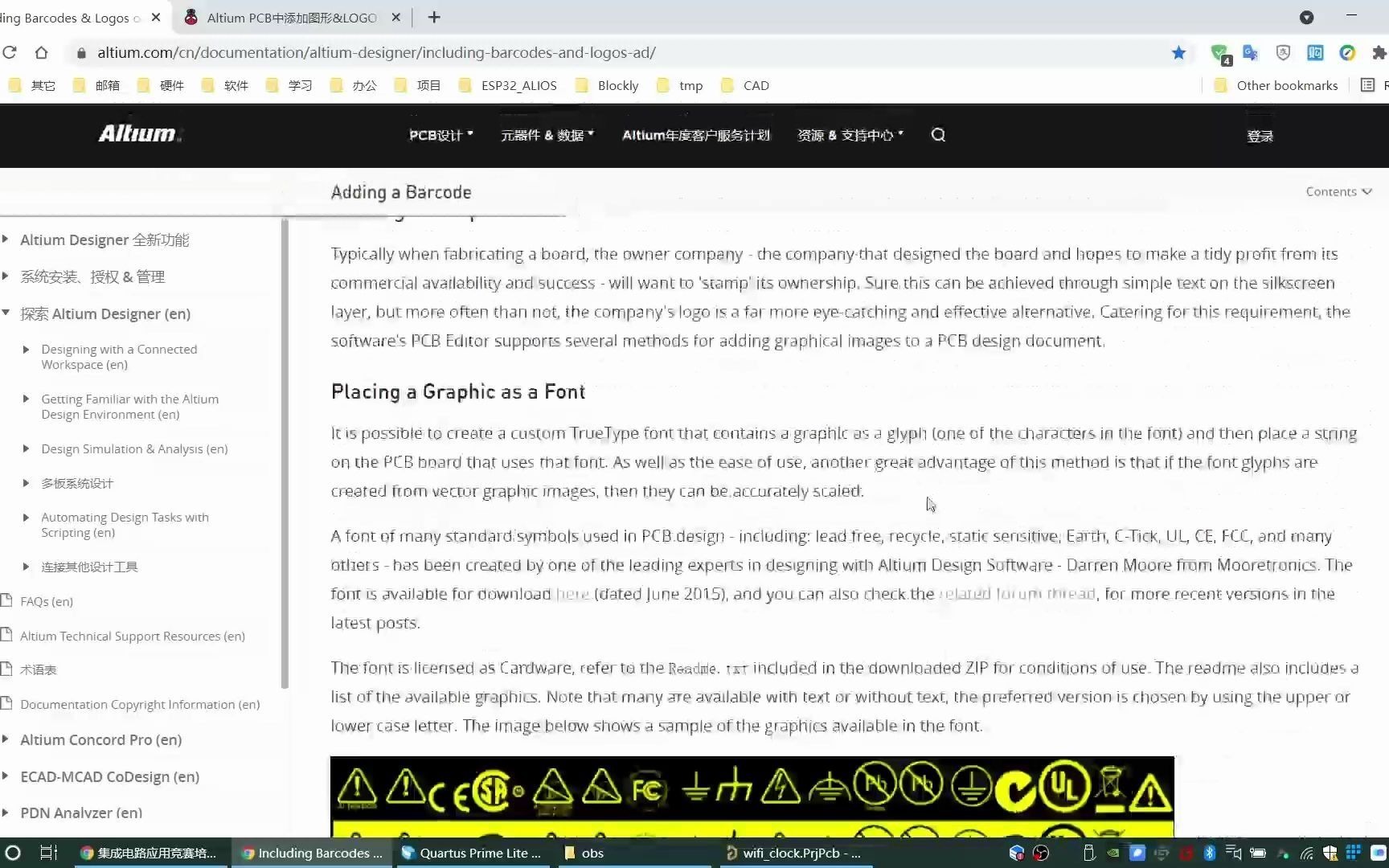Open Altium年度客户服务计划 menu item
The image size is (1389, 868).
click(696, 135)
